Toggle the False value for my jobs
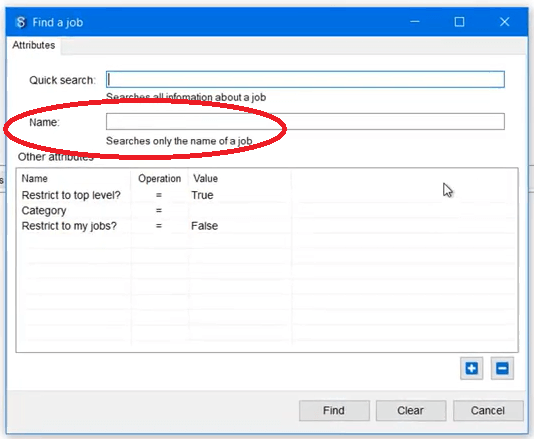Viewport: 534px width, 439px height. pos(204,226)
